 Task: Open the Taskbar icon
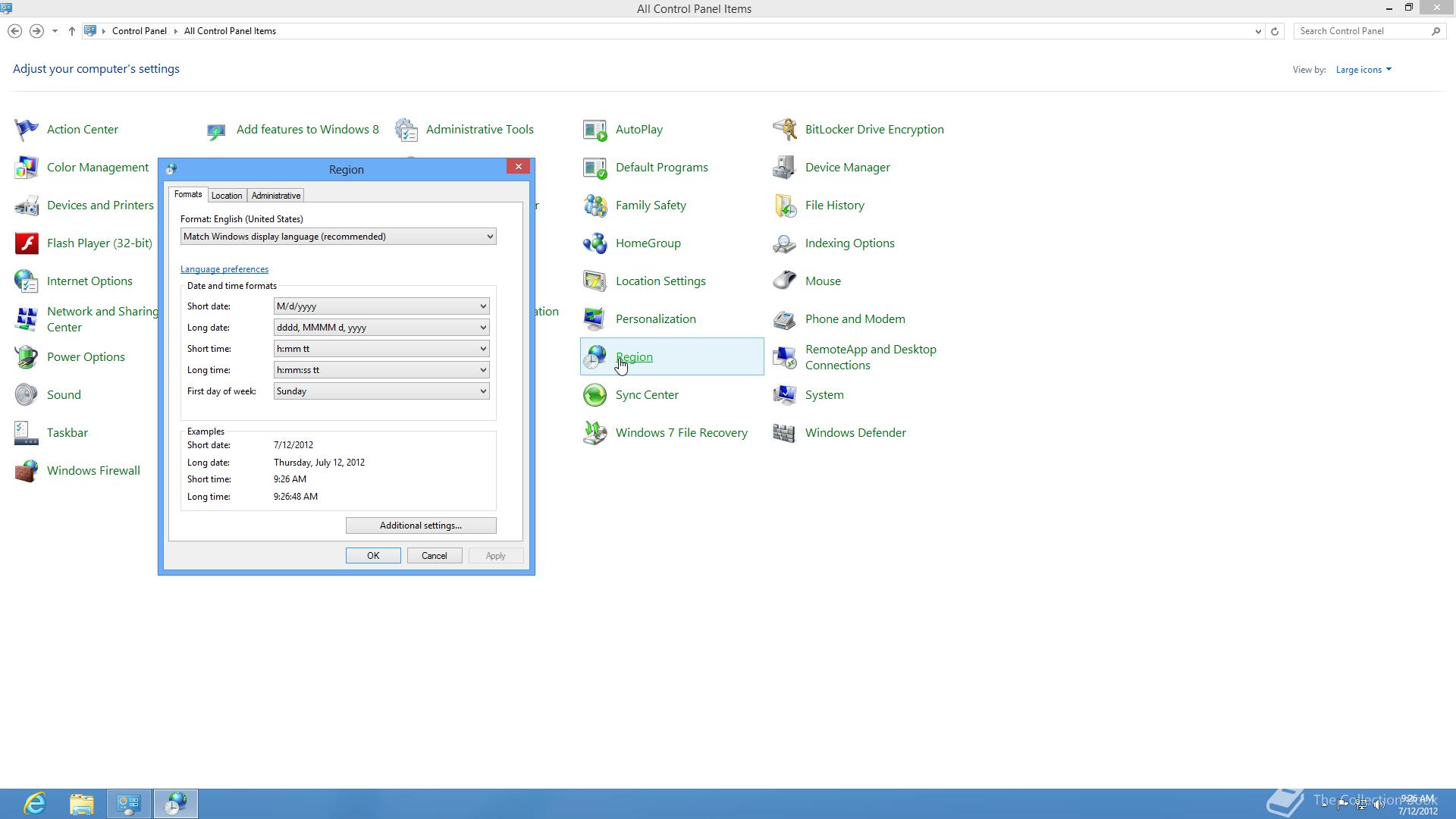[x=27, y=433]
